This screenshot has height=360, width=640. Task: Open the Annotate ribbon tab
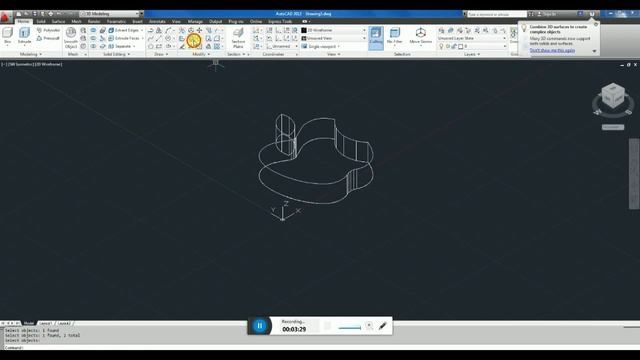(x=157, y=21)
